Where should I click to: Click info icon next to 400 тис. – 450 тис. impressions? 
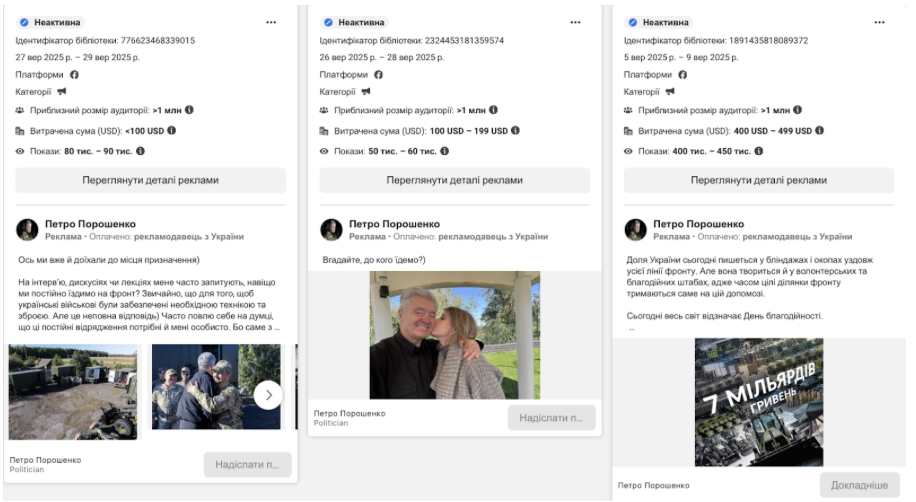(757, 151)
